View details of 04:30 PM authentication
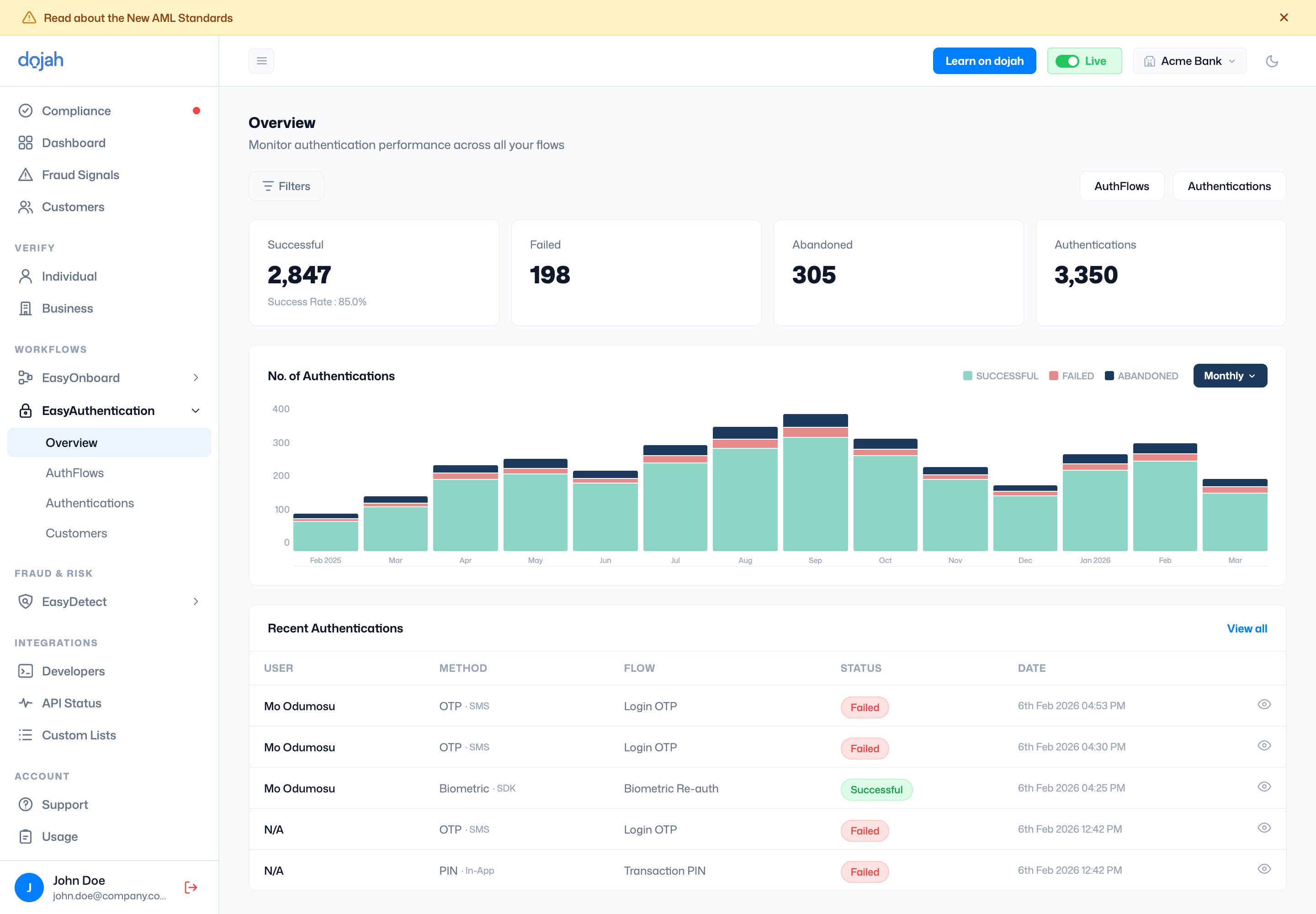1316x914 pixels. pos(1264,746)
